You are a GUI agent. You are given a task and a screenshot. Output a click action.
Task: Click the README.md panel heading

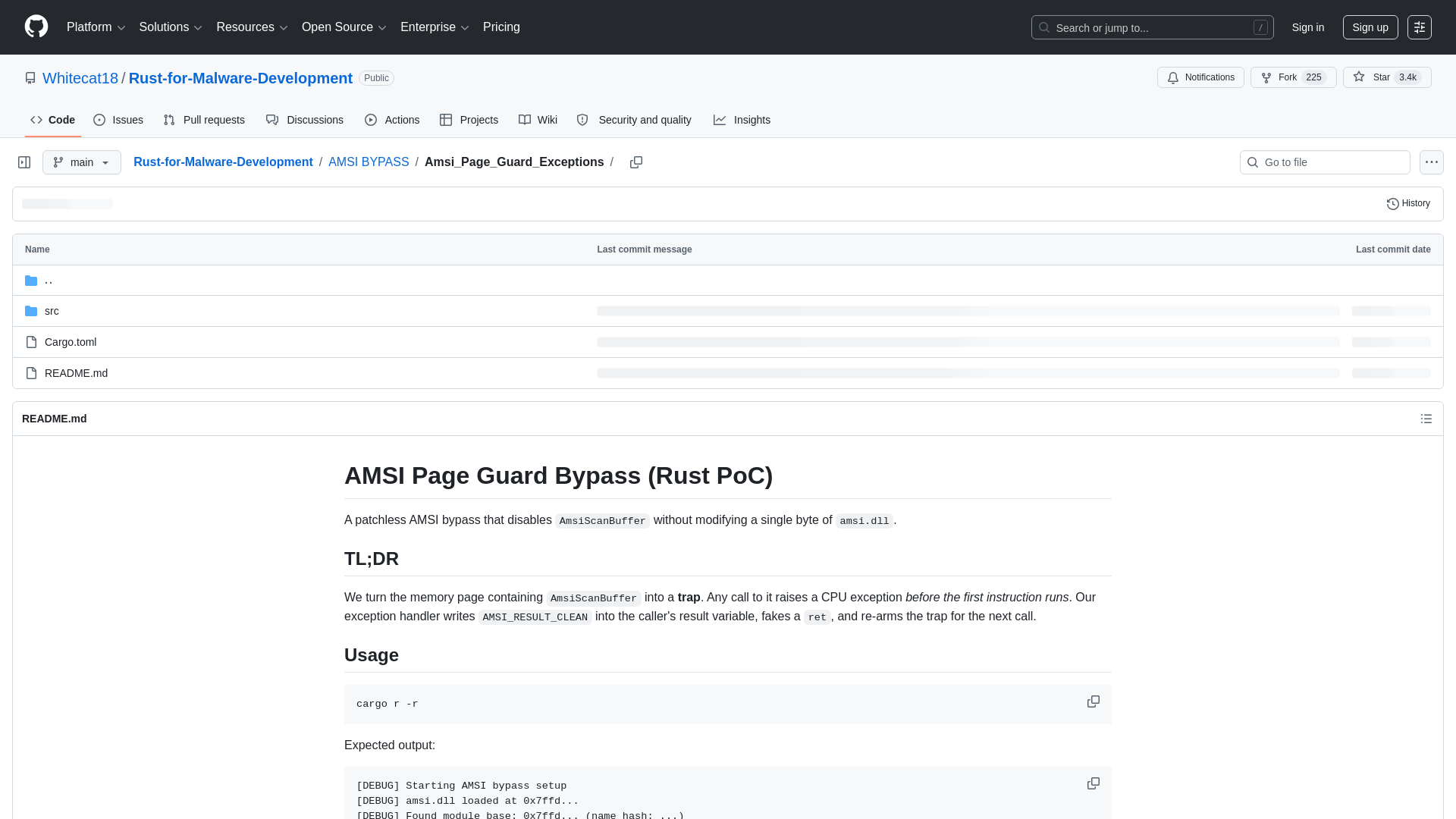[55, 419]
